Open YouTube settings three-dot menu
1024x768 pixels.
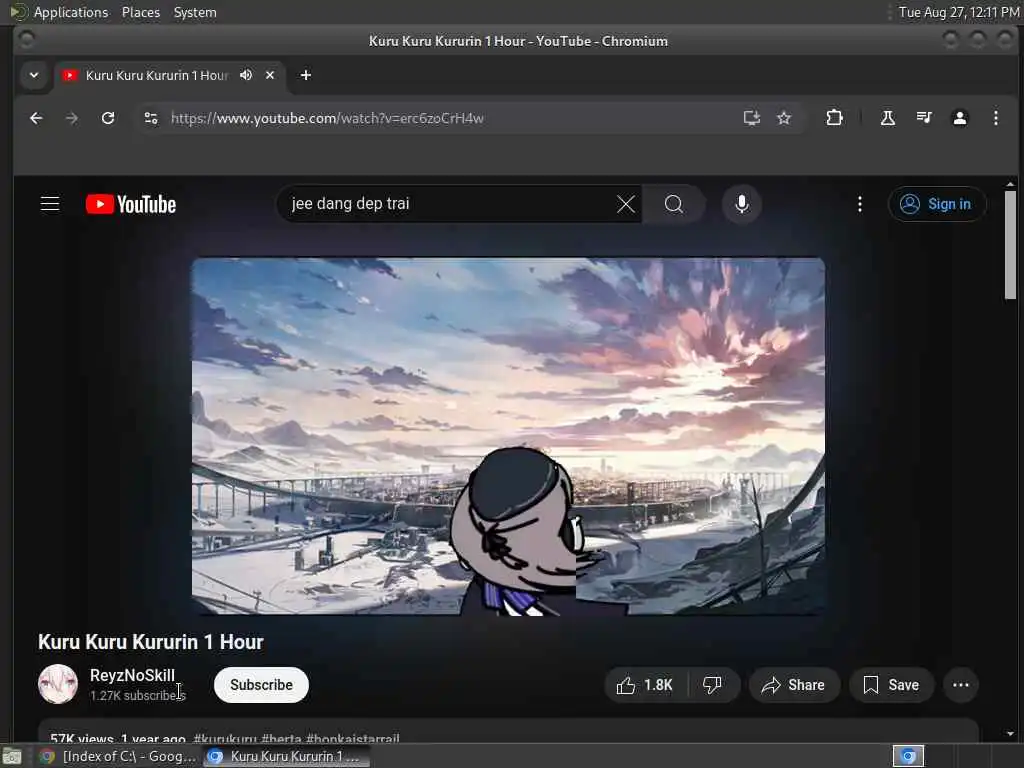click(x=859, y=204)
